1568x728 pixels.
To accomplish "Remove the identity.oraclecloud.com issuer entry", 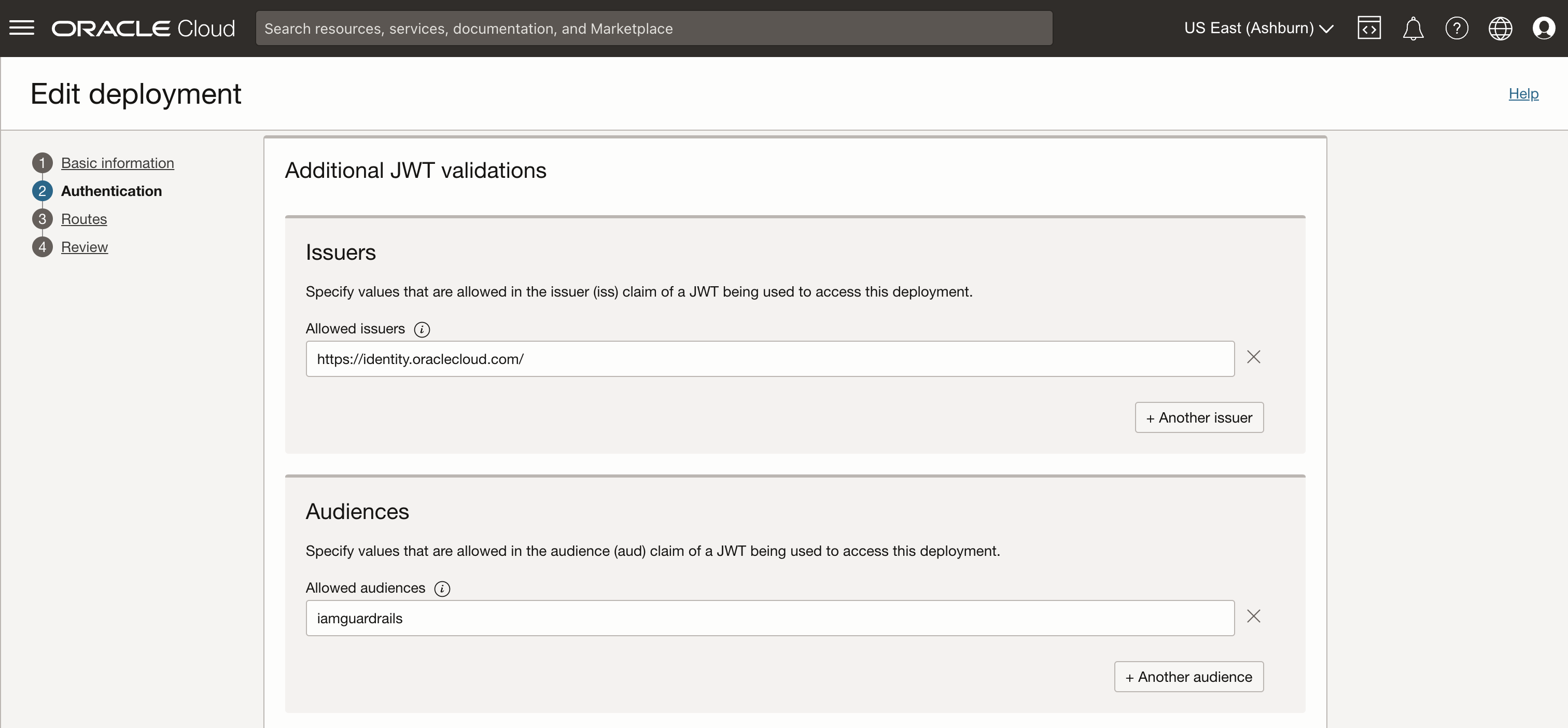I will click(1254, 357).
